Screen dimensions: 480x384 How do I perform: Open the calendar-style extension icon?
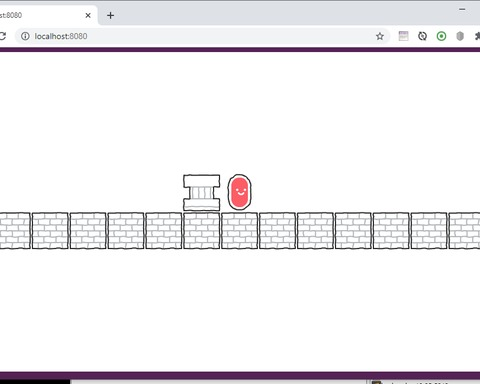tap(403, 36)
